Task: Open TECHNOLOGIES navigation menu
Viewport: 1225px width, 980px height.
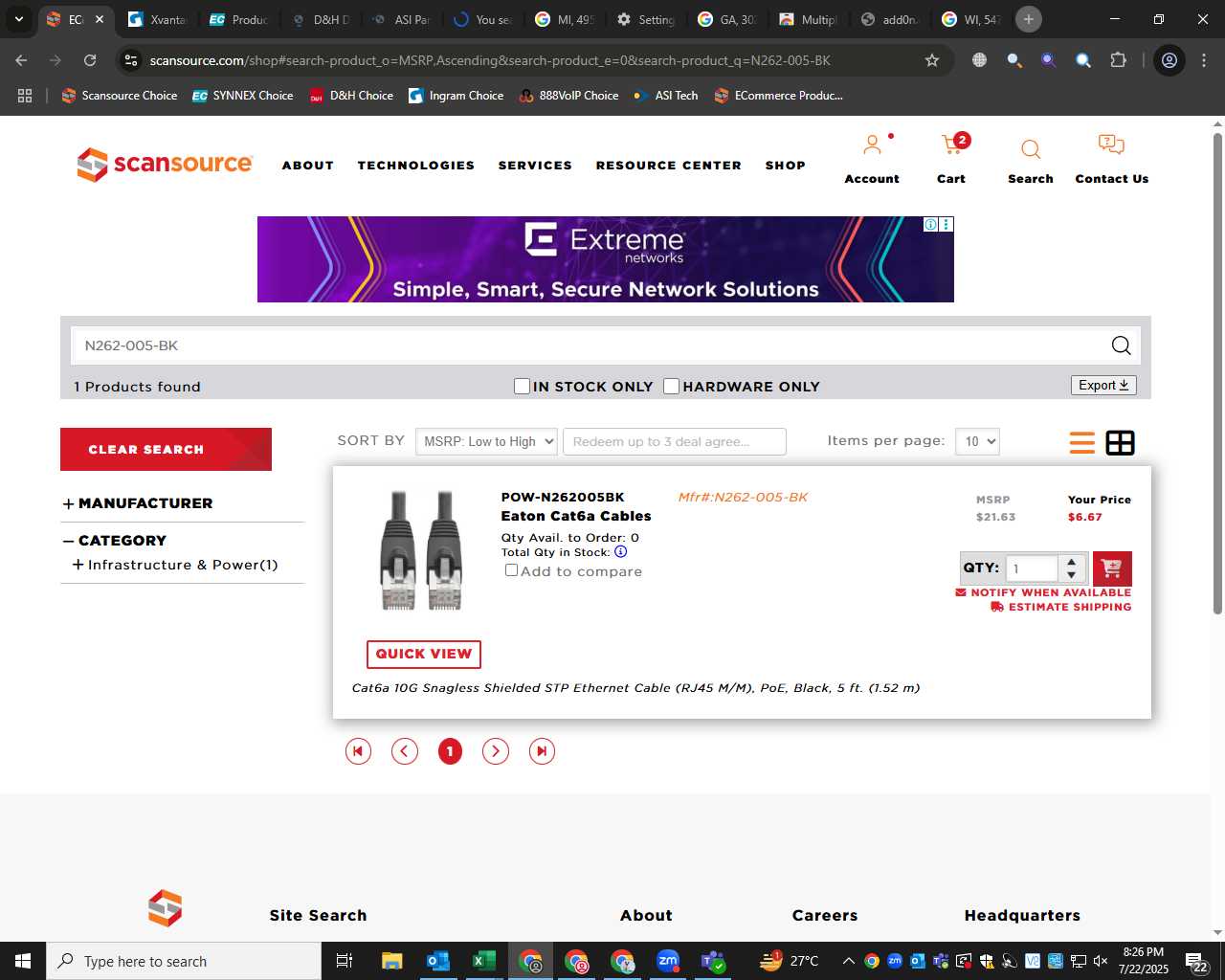Action: tap(416, 166)
